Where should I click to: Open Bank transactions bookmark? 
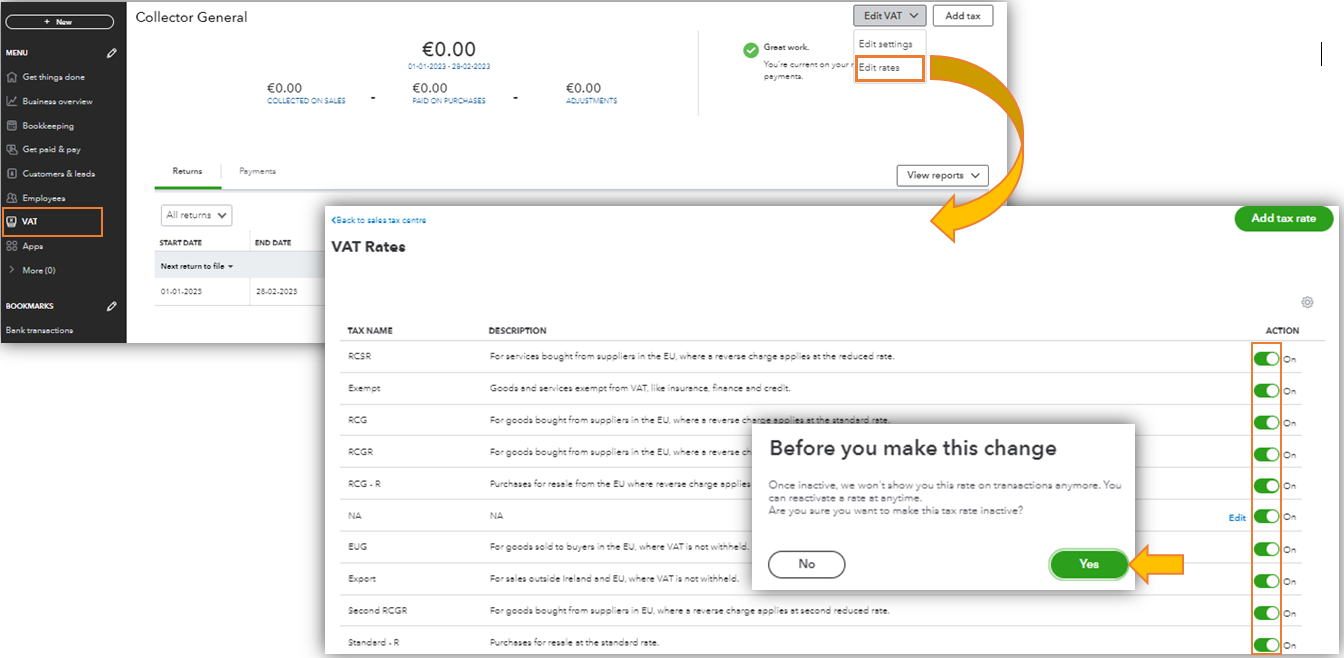click(x=39, y=330)
